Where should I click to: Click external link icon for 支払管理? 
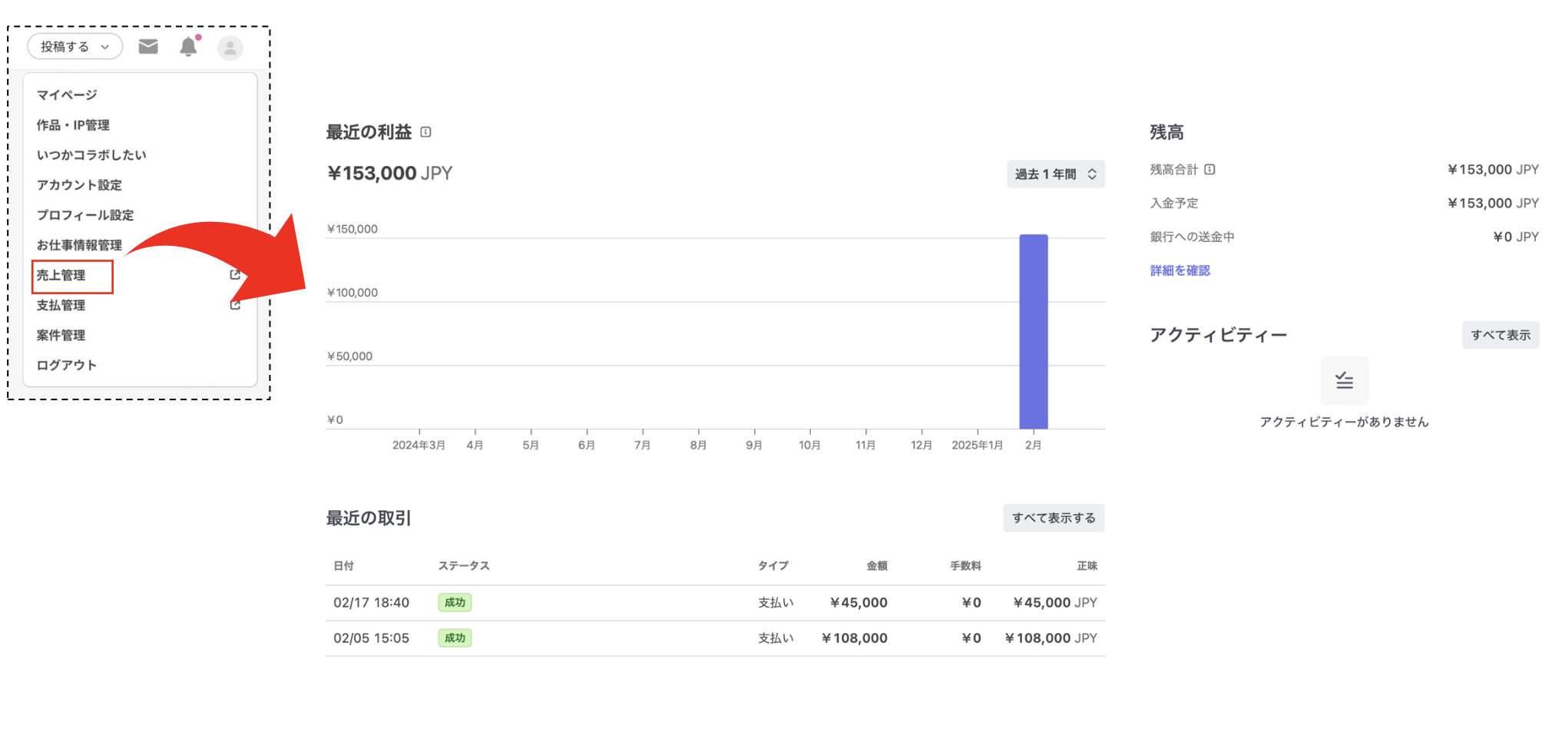[x=235, y=305]
